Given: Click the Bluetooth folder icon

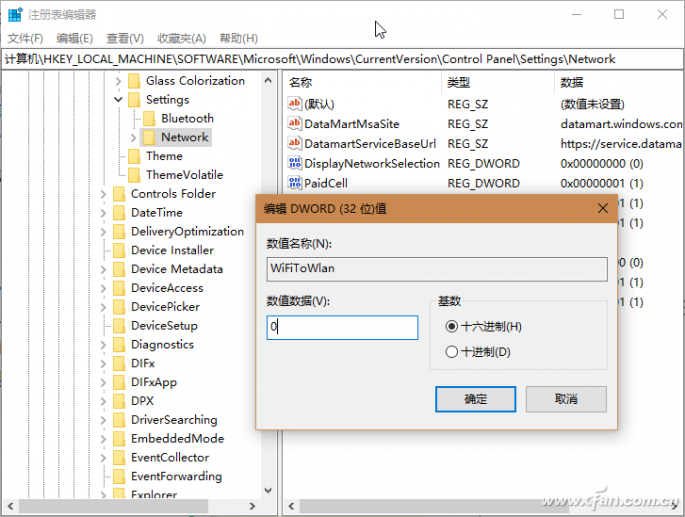Looking at the screenshot, I should click(149, 118).
